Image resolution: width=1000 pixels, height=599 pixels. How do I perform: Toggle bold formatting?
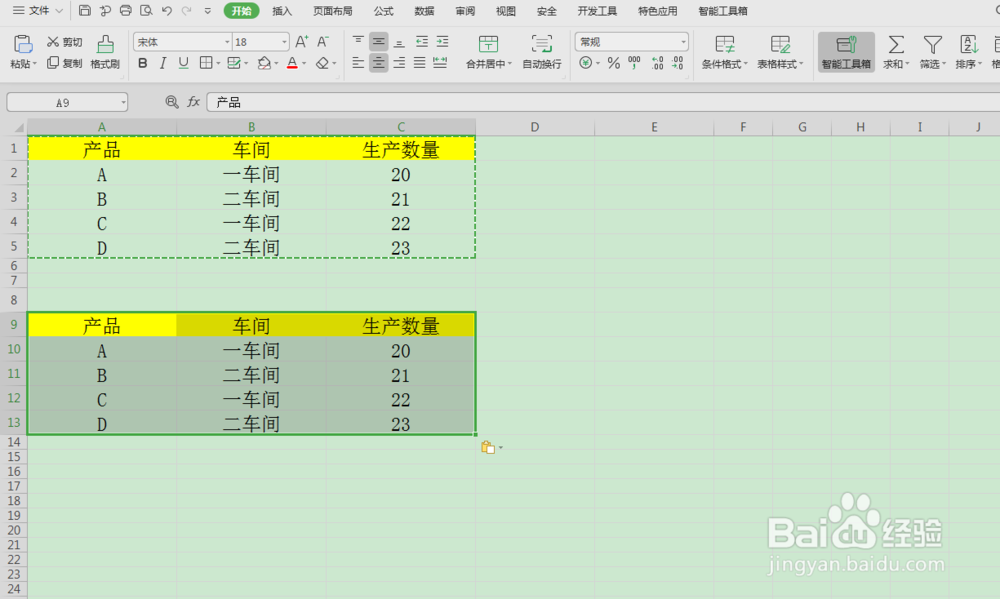pyautogui.click(x=143, y=63)
